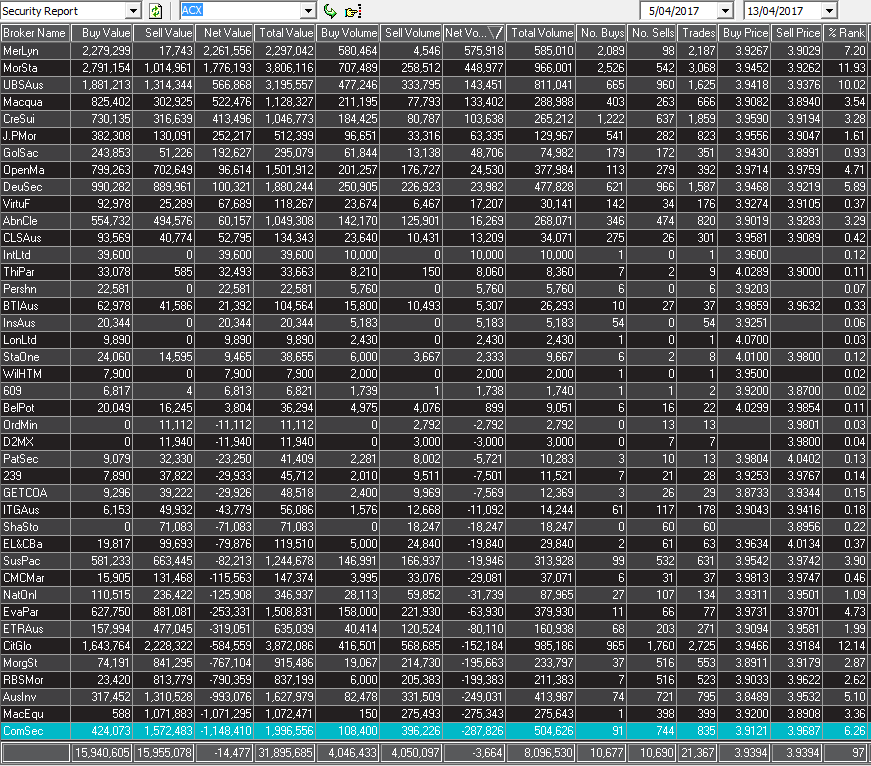871x766 pixels.
Task: Select the DeuSec broker name
Action: (x=23, y=187)
